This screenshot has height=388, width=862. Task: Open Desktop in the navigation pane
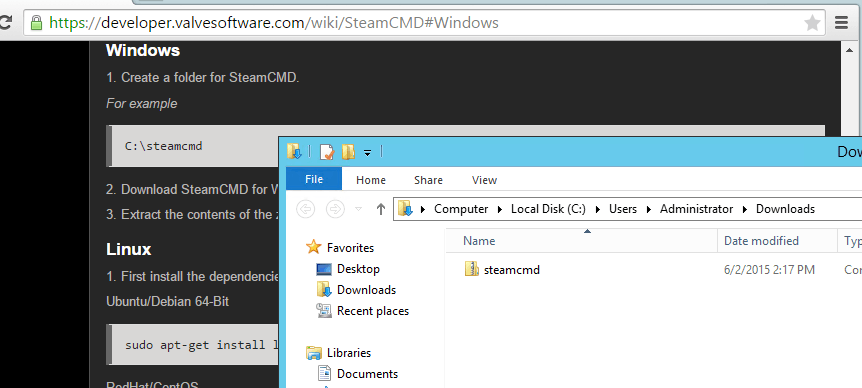tap(358, 269)
